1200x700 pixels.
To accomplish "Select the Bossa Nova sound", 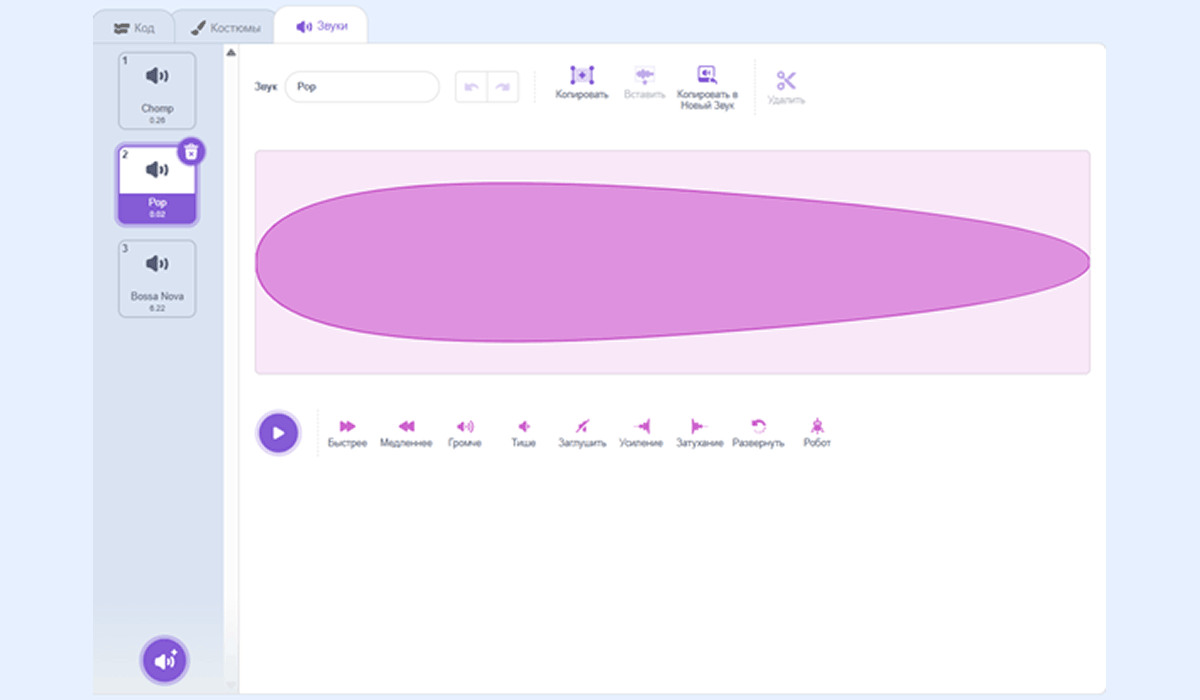I will [x=157, y=278].
